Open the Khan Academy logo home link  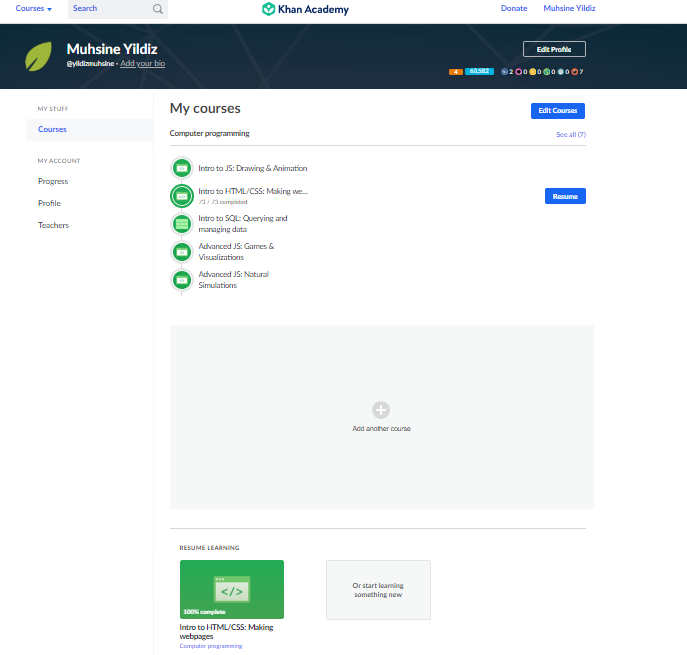[305, 9]
